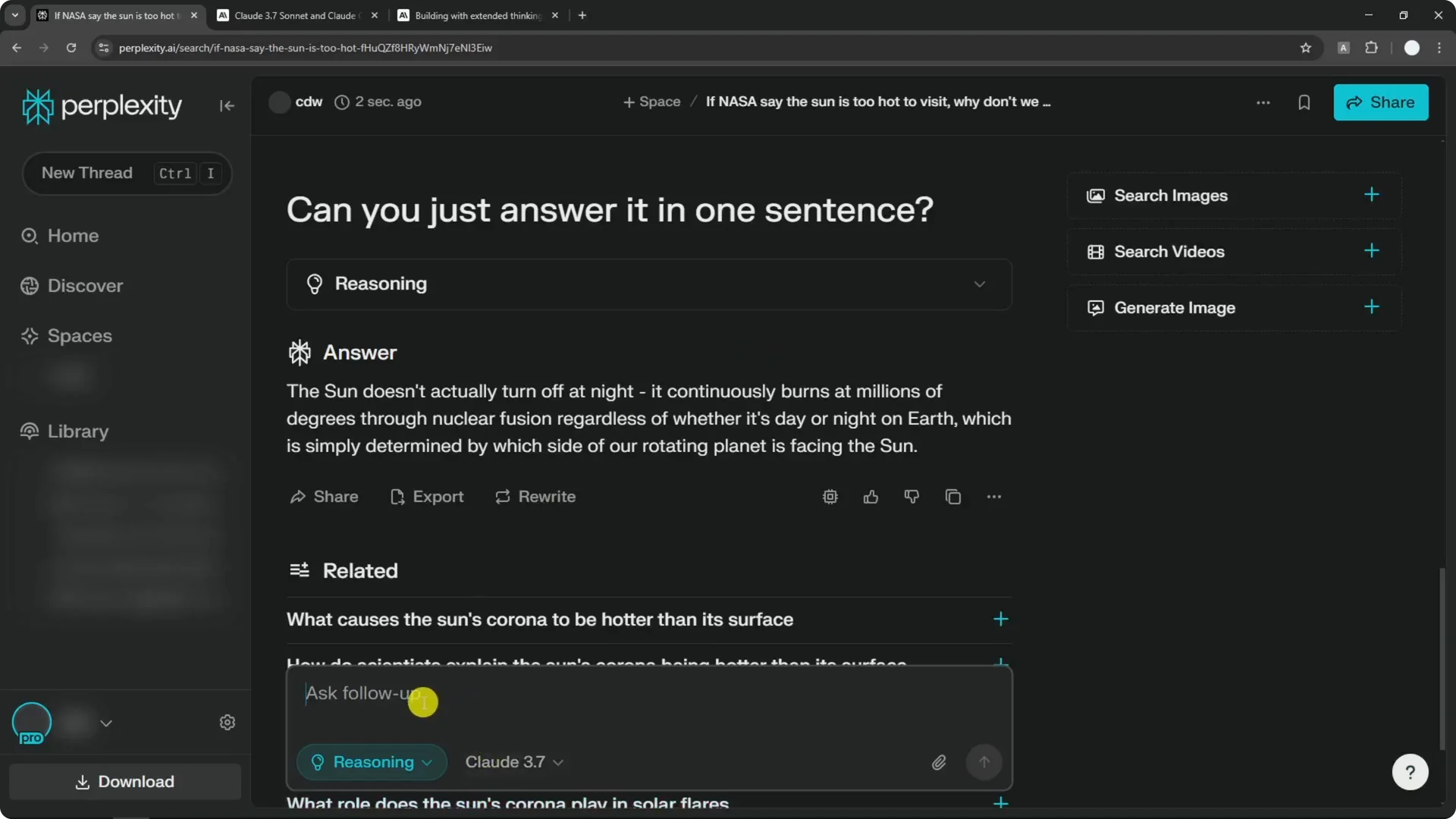
Task: Toggle the Reasoning mode pill
Action: [x=372, y=762]
